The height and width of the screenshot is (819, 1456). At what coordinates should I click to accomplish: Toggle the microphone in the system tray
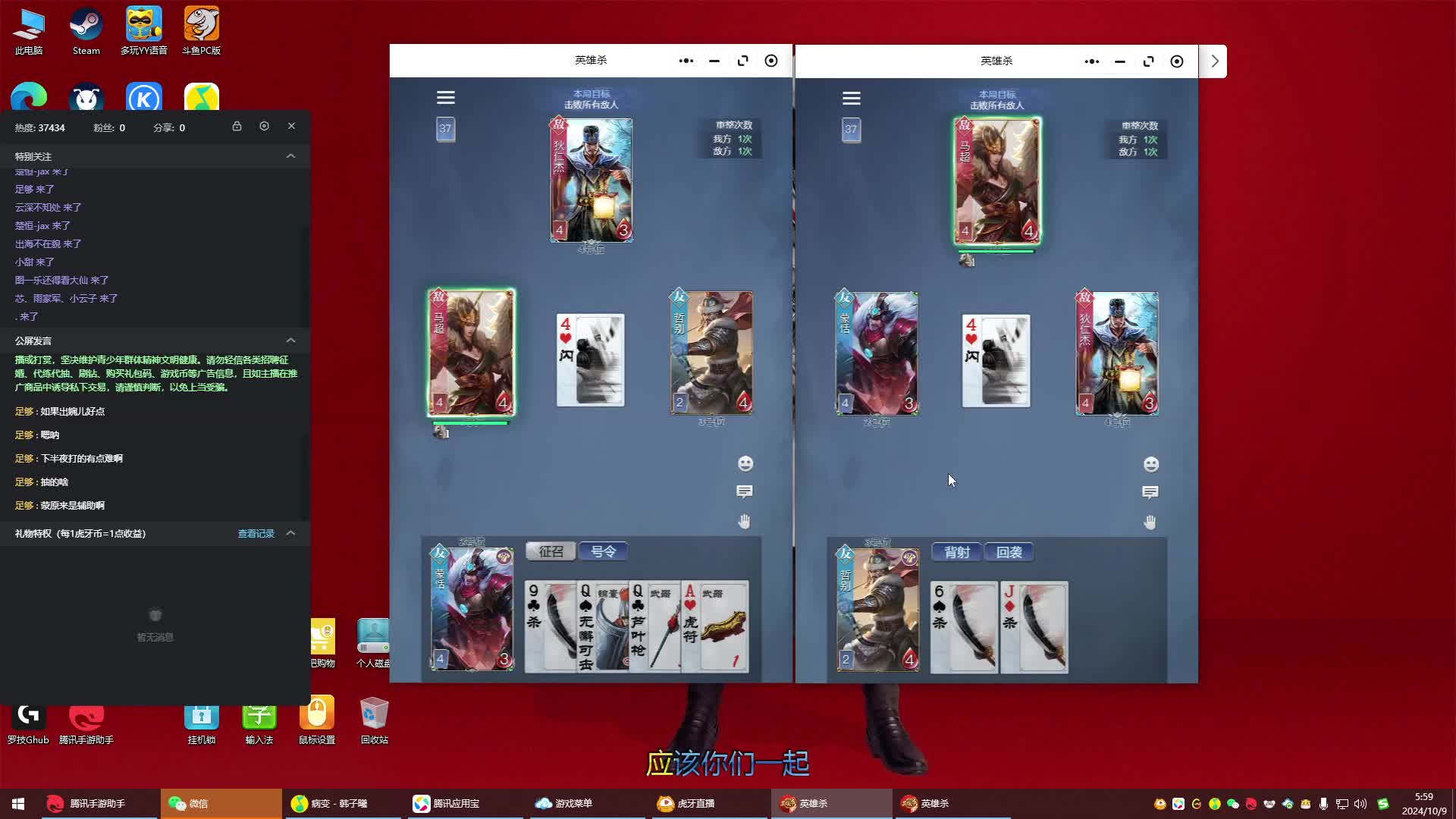[1323, 804]
